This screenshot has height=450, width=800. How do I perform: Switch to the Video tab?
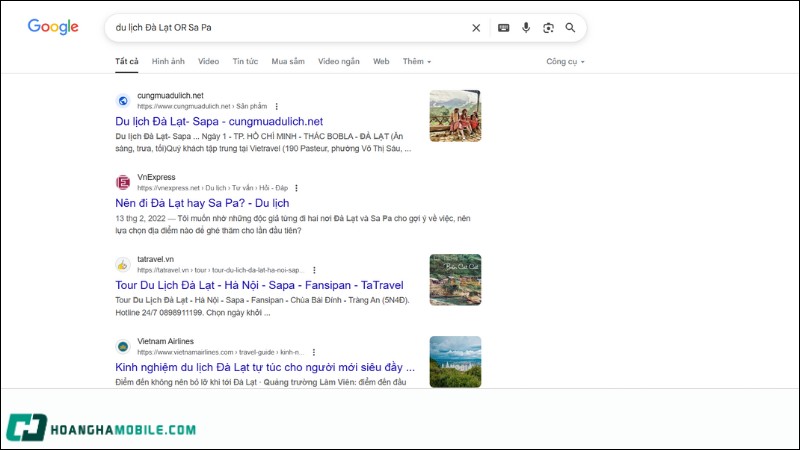tap(208, 61)
